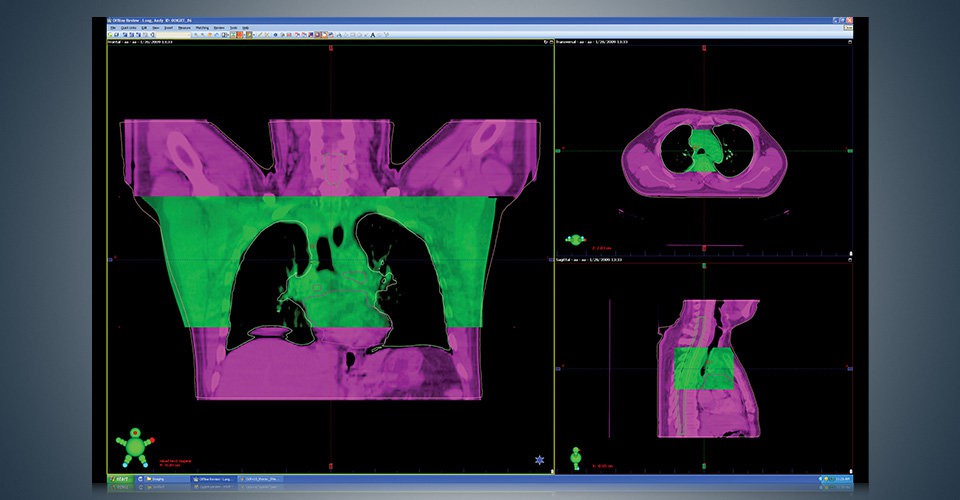Viewport: 960px width, 500px height.
Task: Click the green slice marker at sagittal view top
Action: pyautogui.click(x=704, y=266)
